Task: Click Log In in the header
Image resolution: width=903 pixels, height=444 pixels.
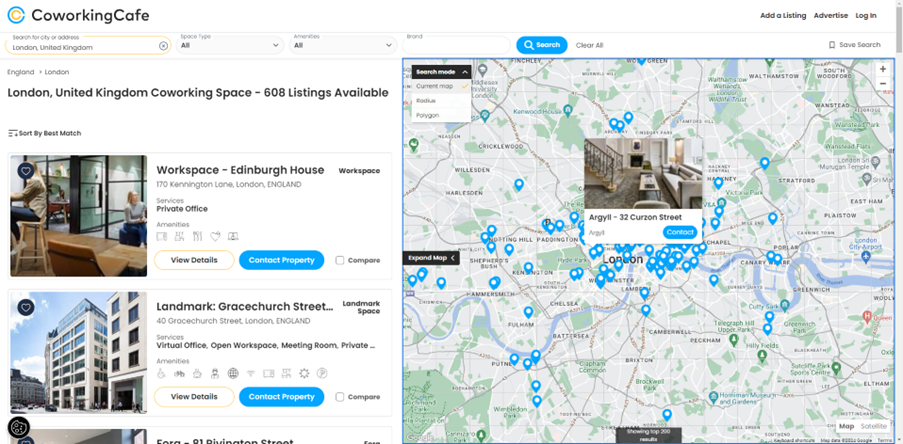Action: point(866,16)
